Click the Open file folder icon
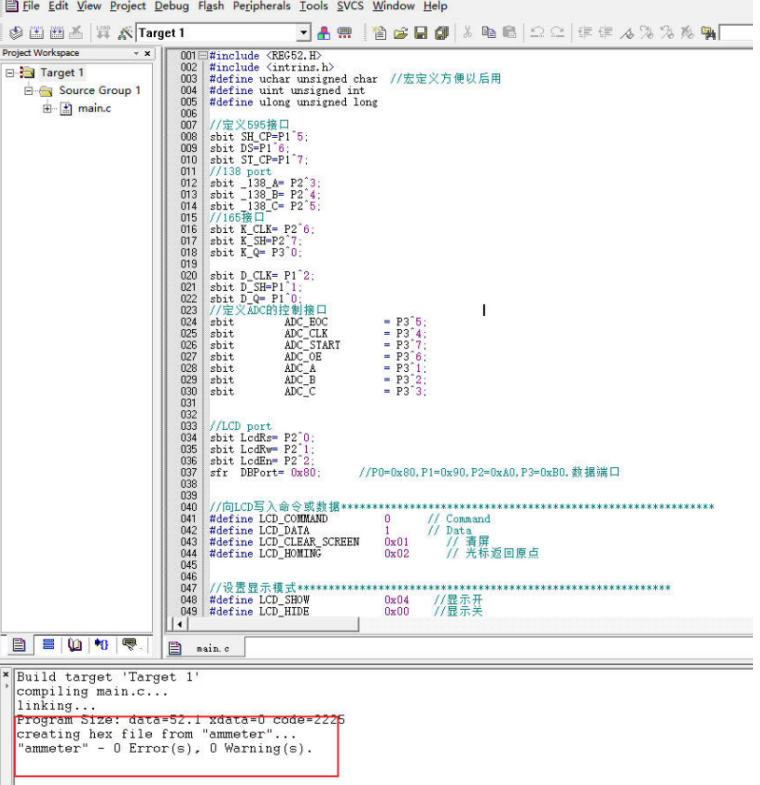The width and height of the screenshot is (760, 785). 400,33
